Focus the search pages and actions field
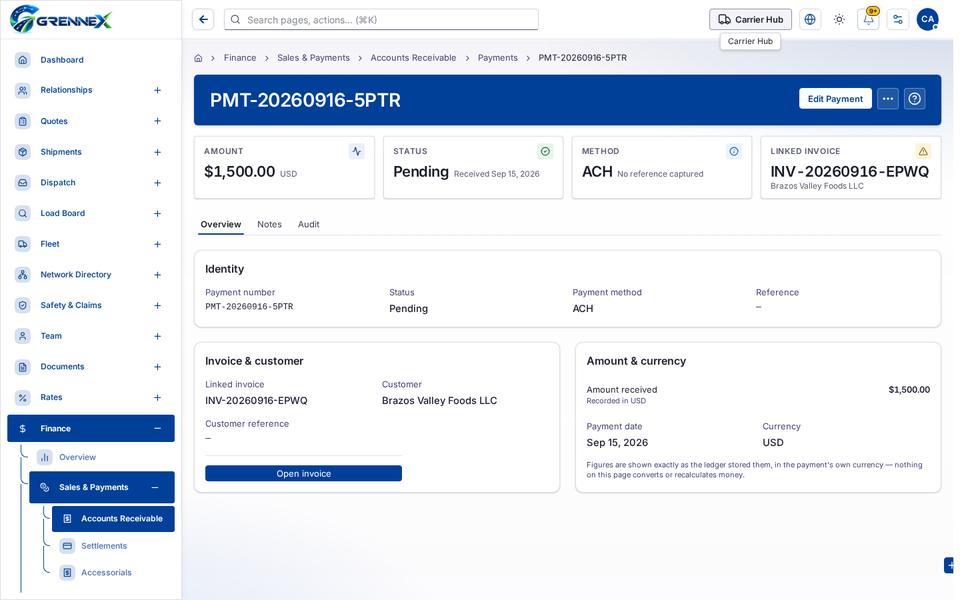This screenshot has width=960, height=600. [381, 20]
